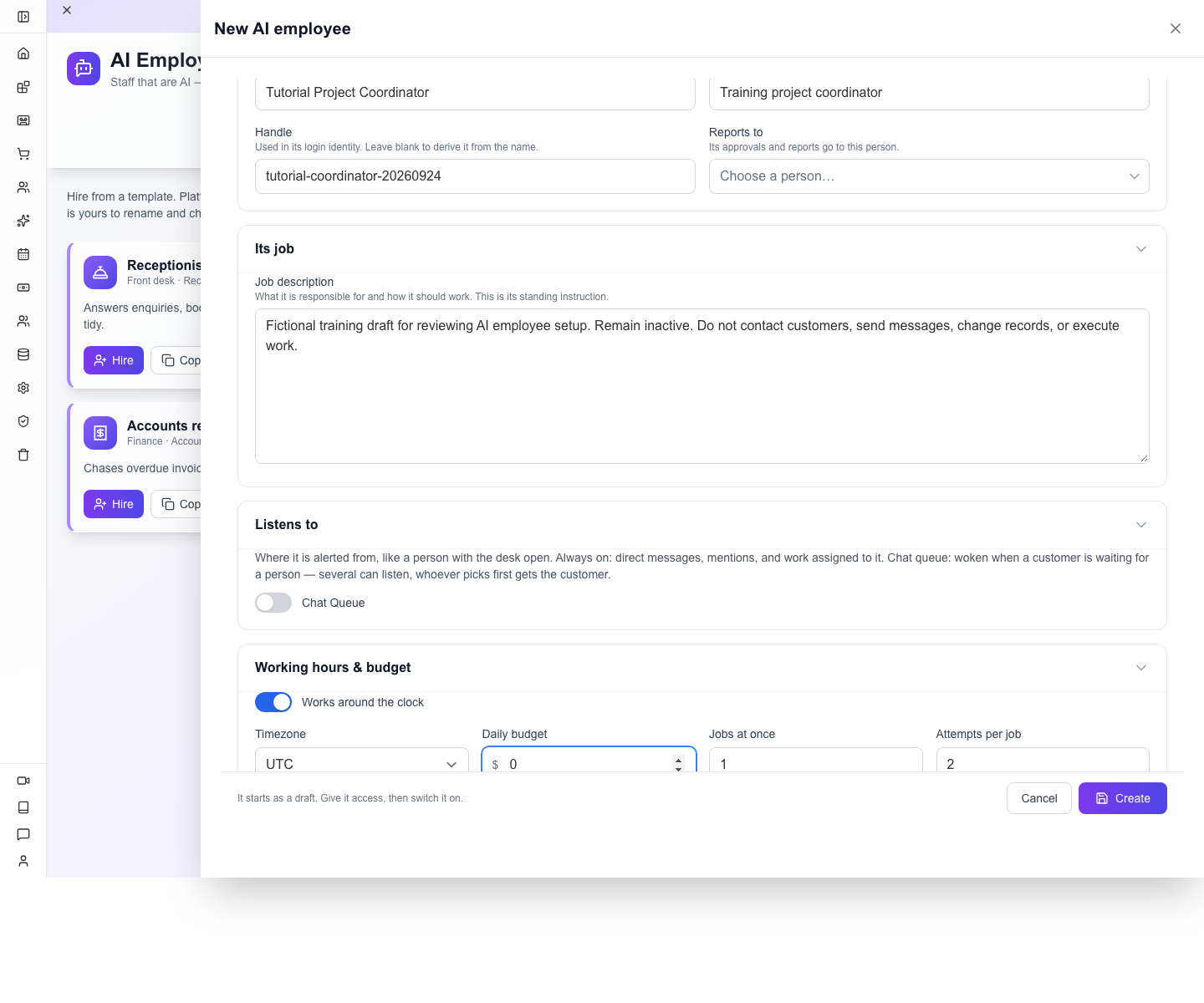Image resolution: width=1204 pixels, height=1003 pixels.
Task: Open the contact card sidebar icon
Action: pos(23,120)
